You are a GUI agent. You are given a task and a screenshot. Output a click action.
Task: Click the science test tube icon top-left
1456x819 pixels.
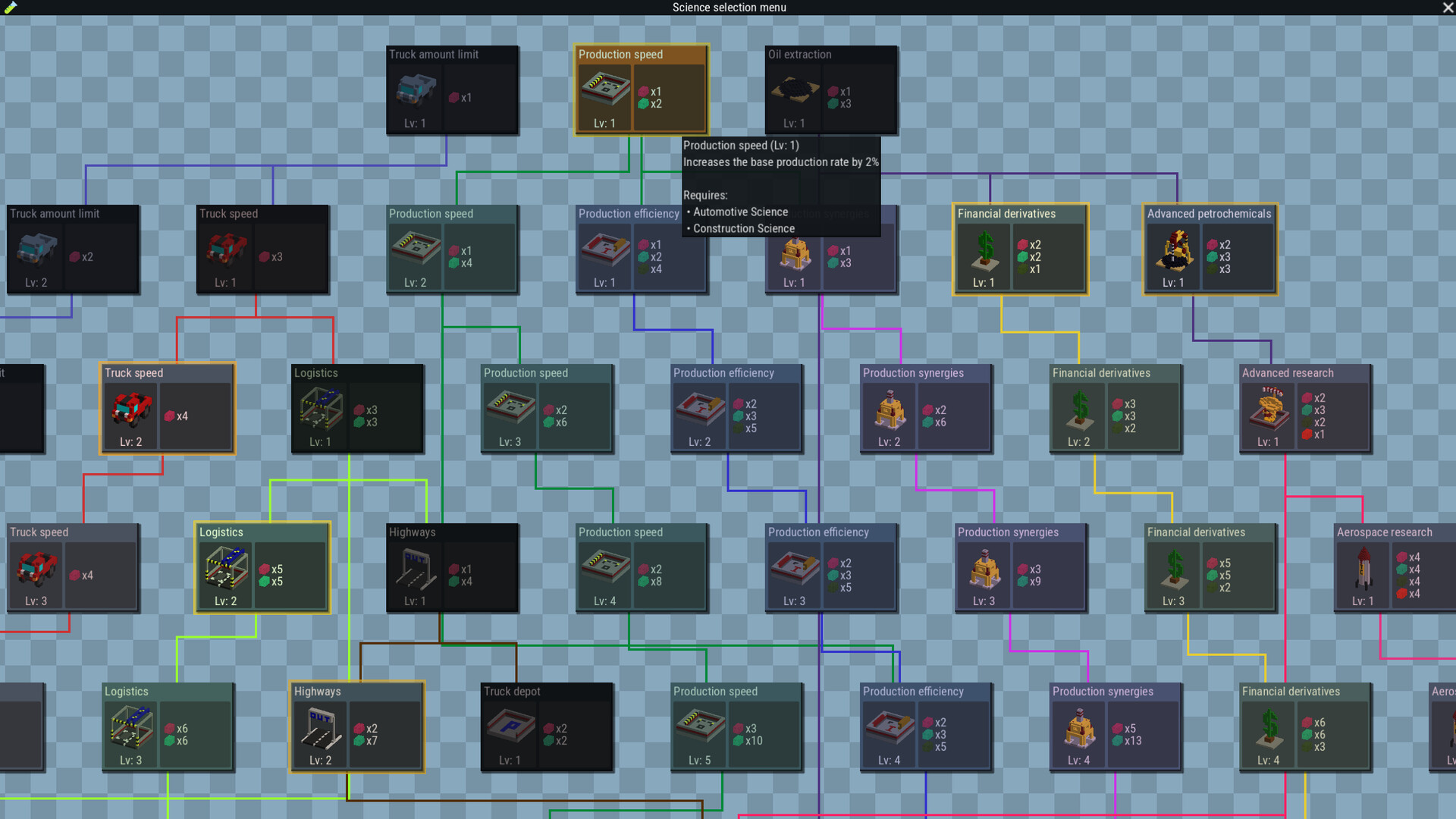point(11,8)
